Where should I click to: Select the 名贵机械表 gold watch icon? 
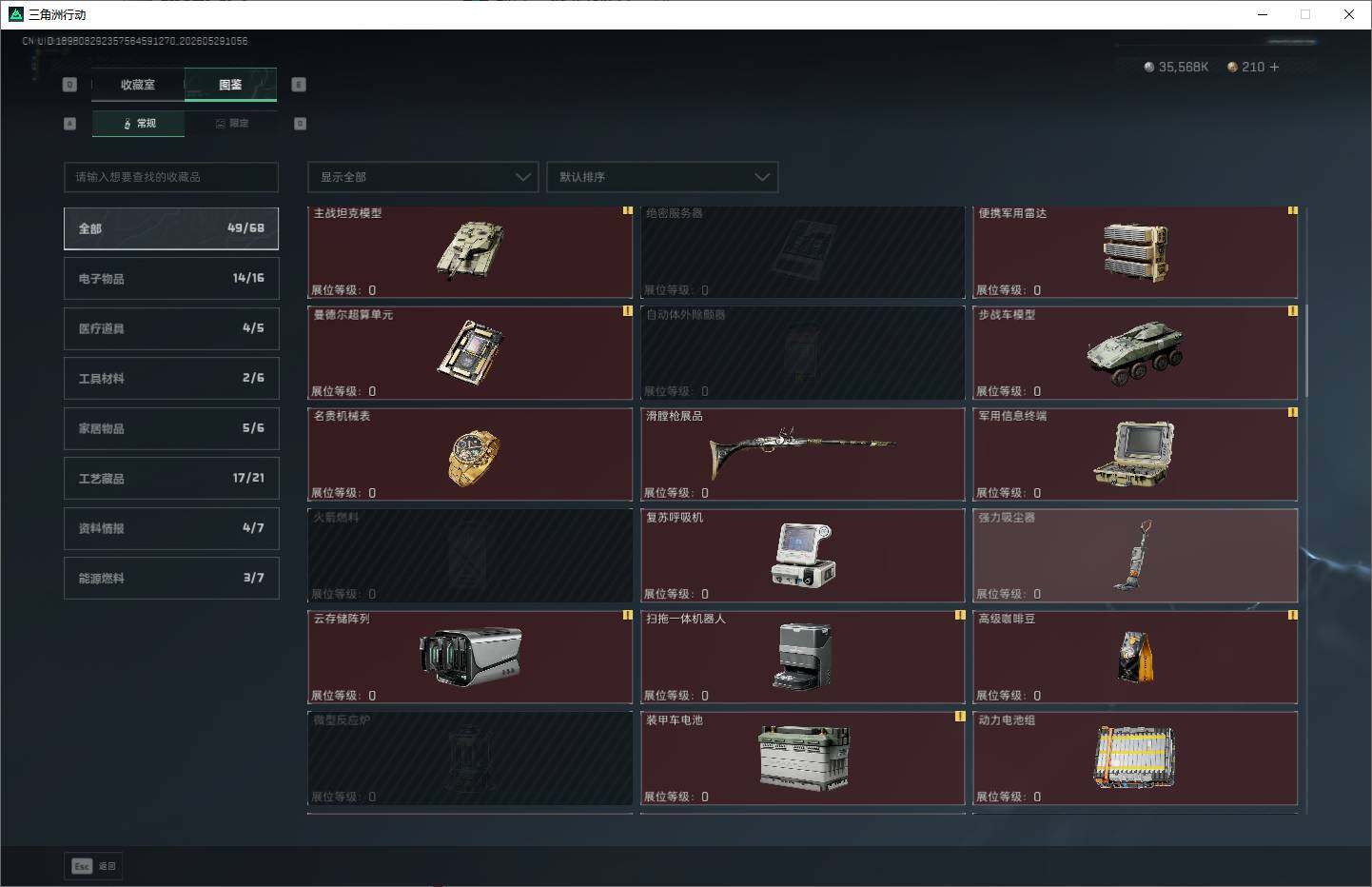pyautogui.click(x=473, y=457)
